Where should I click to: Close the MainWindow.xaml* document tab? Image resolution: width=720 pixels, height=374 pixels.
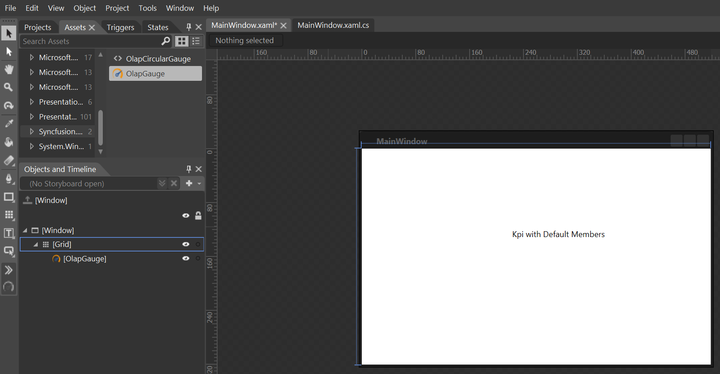[x=283, y=25]
